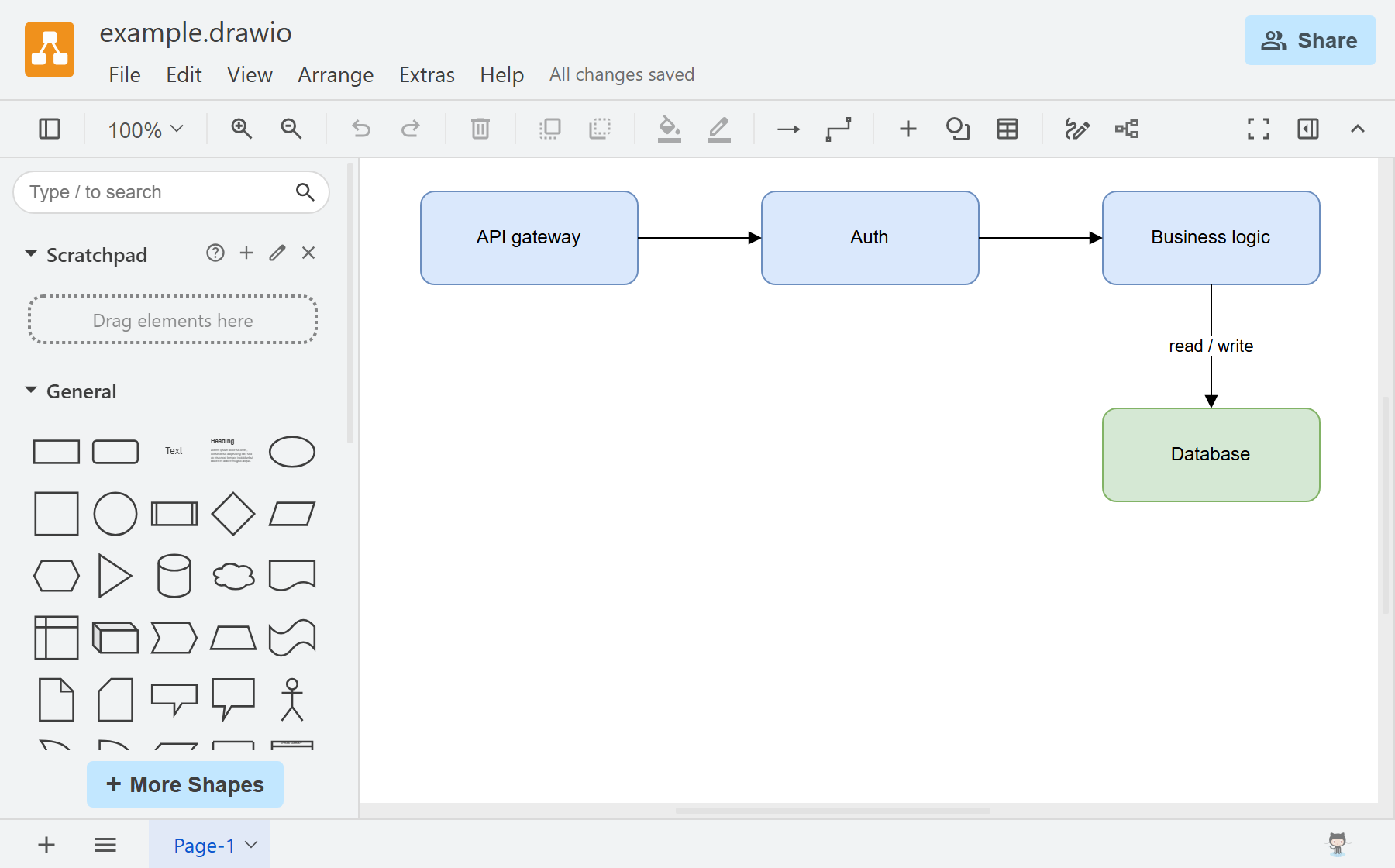1395x868 pixels.
Task: Click the zoom in magnifier icon
Action: pos(242,129)
